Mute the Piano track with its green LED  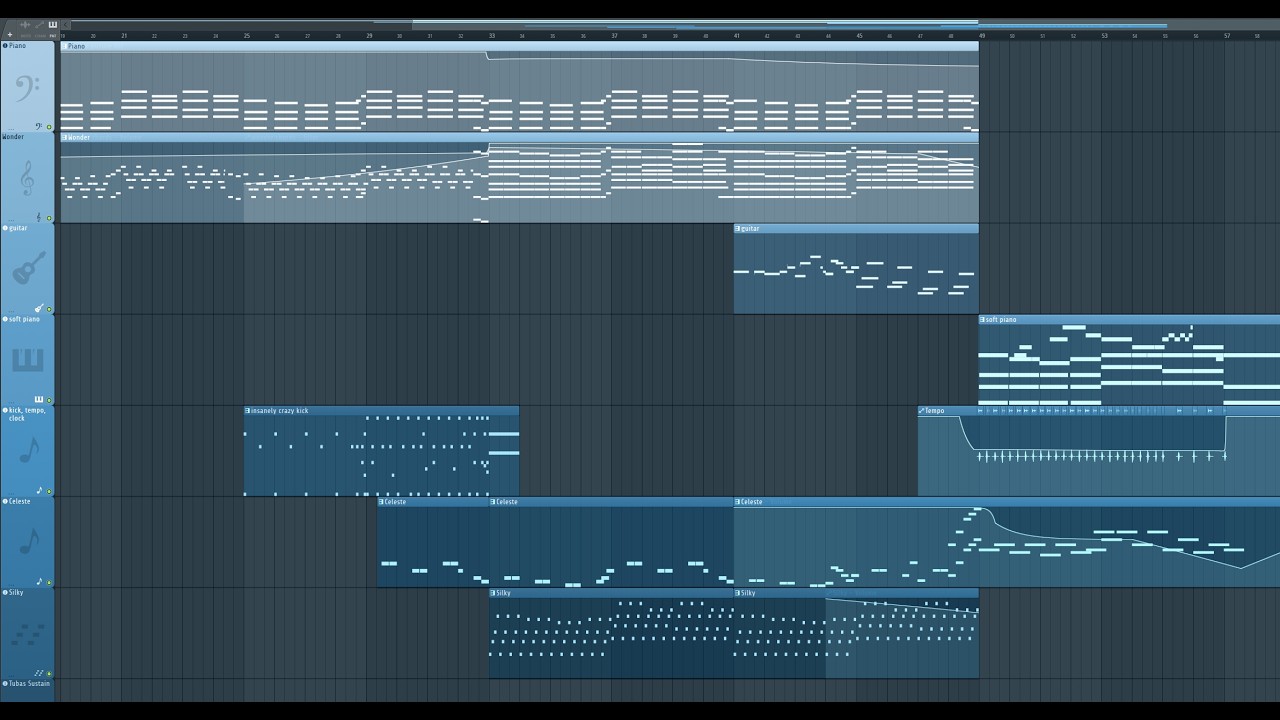(x=49, y=127)
